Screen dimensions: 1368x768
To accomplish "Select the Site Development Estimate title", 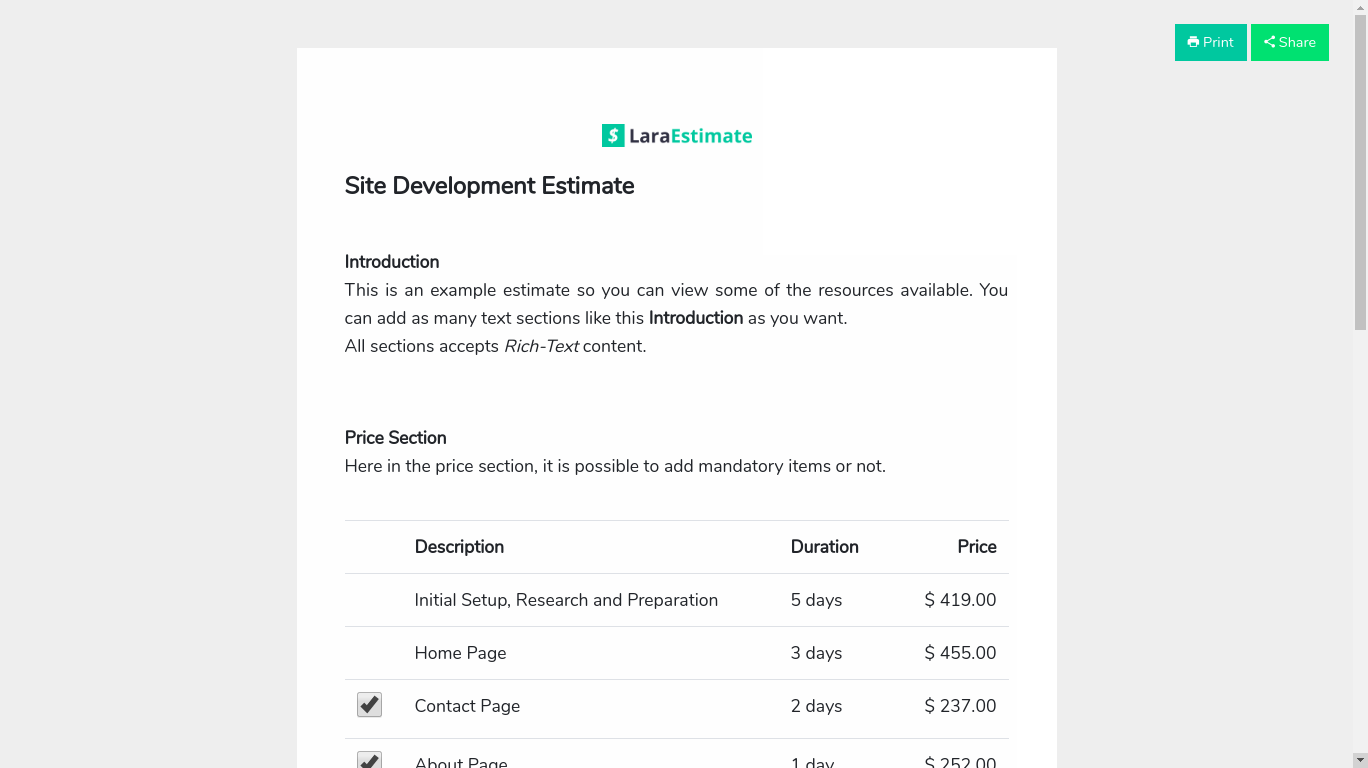I will [489, 186].
